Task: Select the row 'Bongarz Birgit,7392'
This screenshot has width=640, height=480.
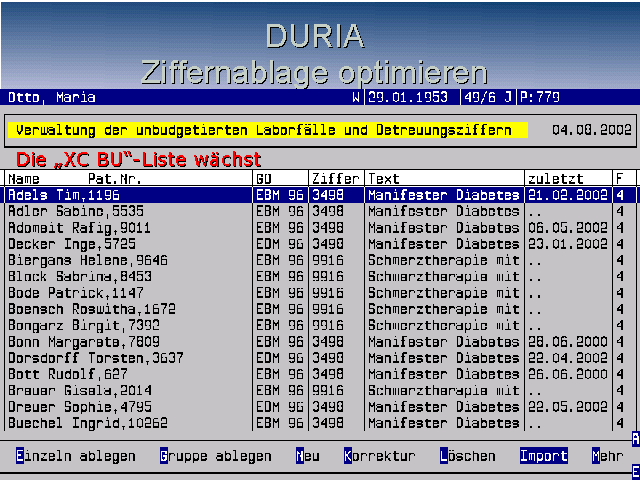Action: click(x=320, y=325)
